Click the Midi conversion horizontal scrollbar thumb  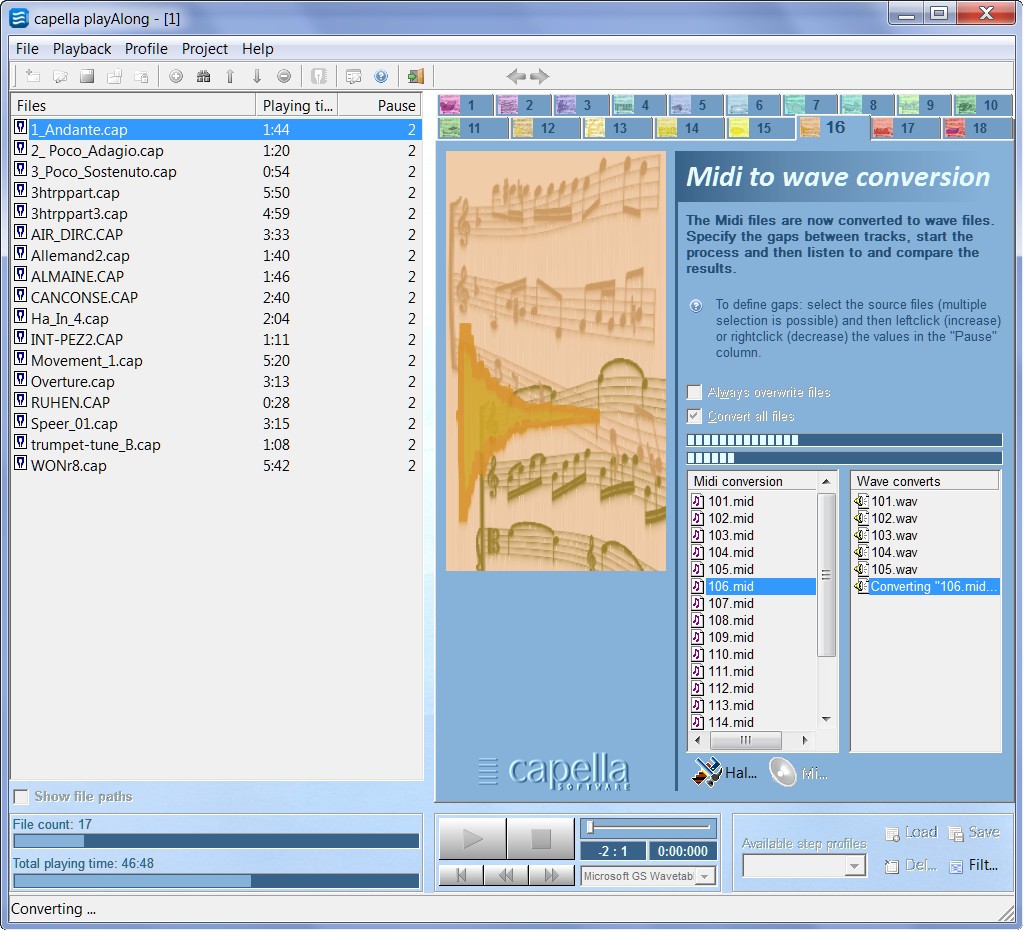pos(745,740)
